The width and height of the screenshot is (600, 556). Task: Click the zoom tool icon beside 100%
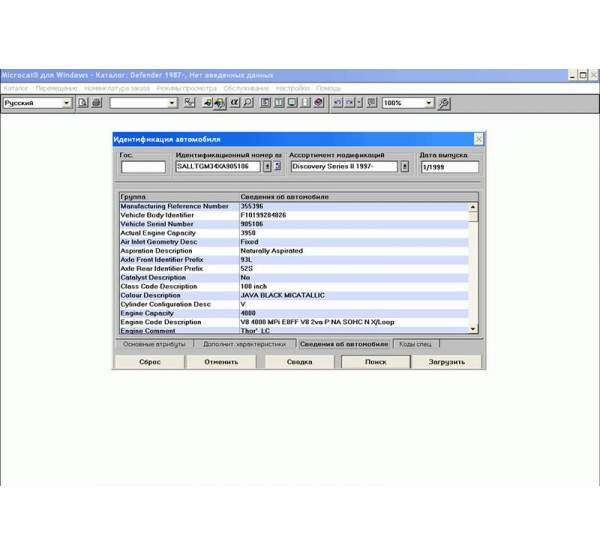pos(444,103)
